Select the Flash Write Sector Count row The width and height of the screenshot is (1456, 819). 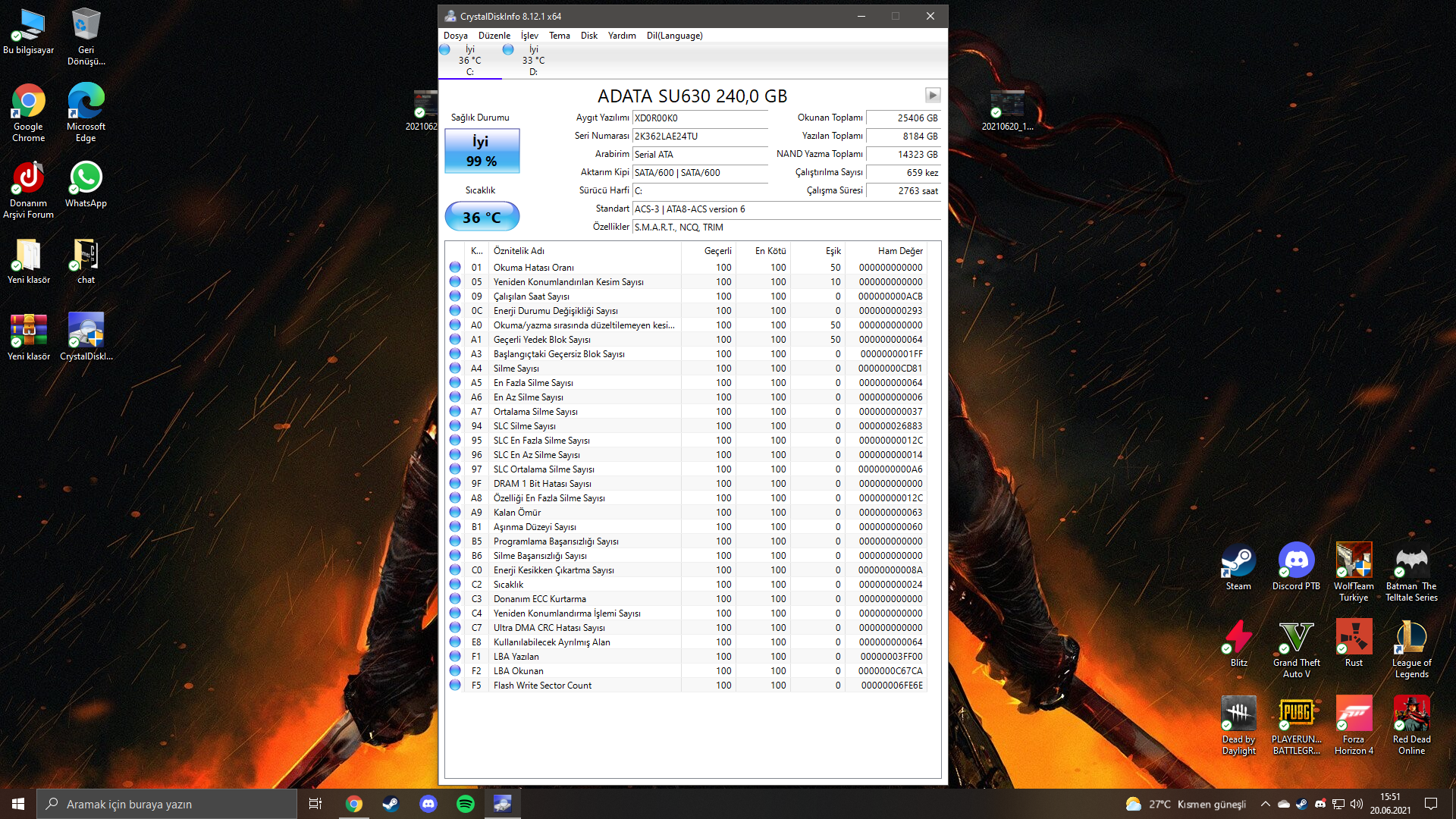coord(542,686)
